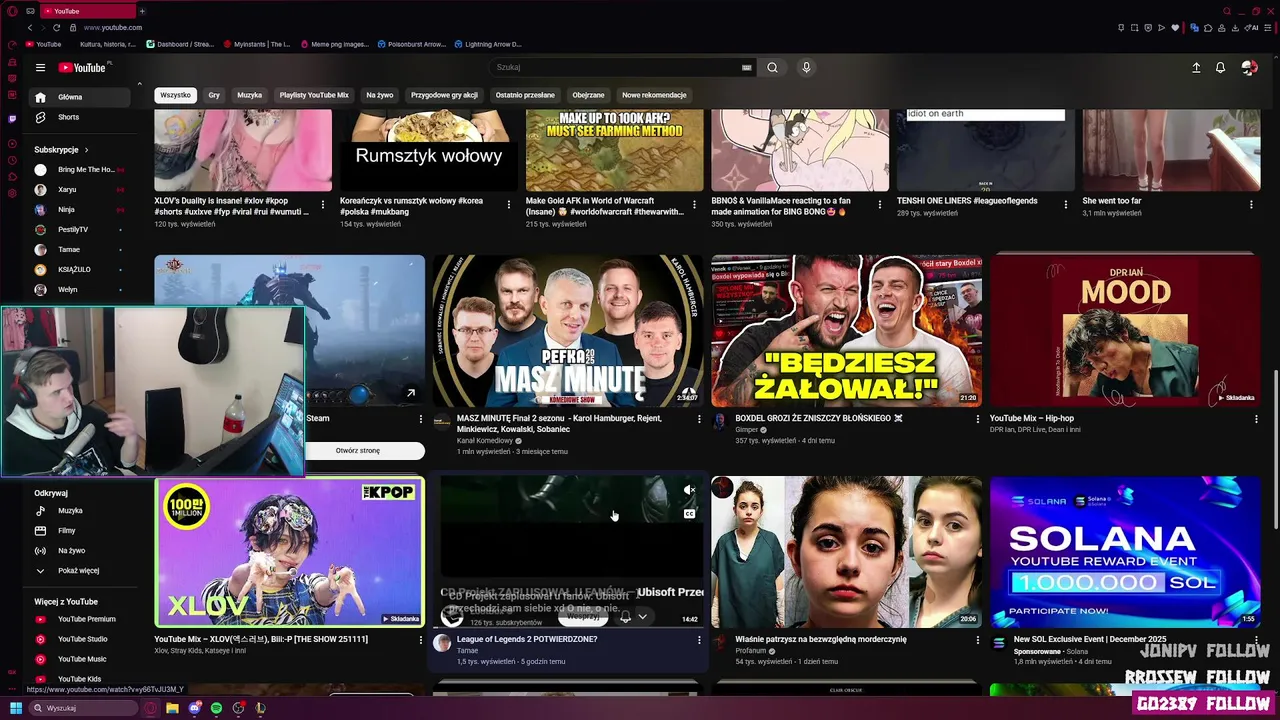Toggle notification bell on channel preview
The height and width of the screenshot is (720, 1280).
click(x=625, y=617)
